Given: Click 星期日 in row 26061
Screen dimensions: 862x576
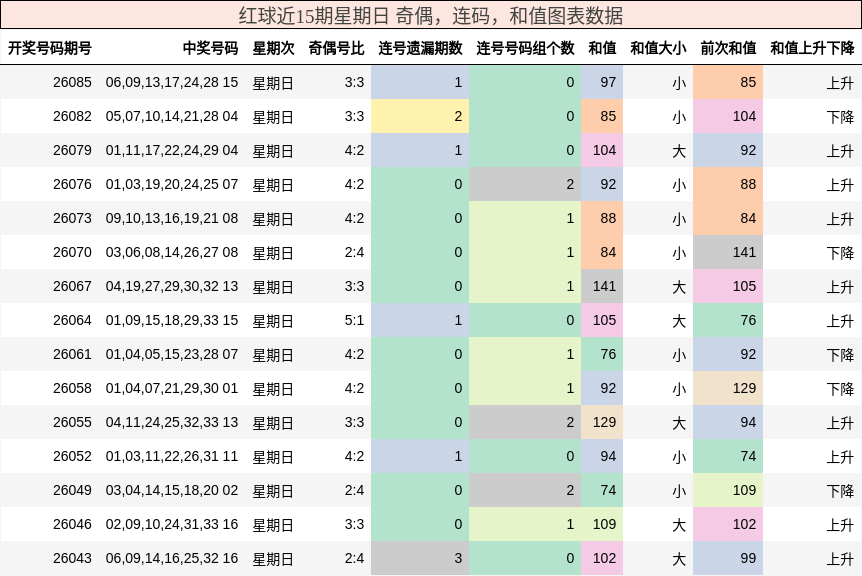Looking at the screenshot, I should click(x=273, y=355).
